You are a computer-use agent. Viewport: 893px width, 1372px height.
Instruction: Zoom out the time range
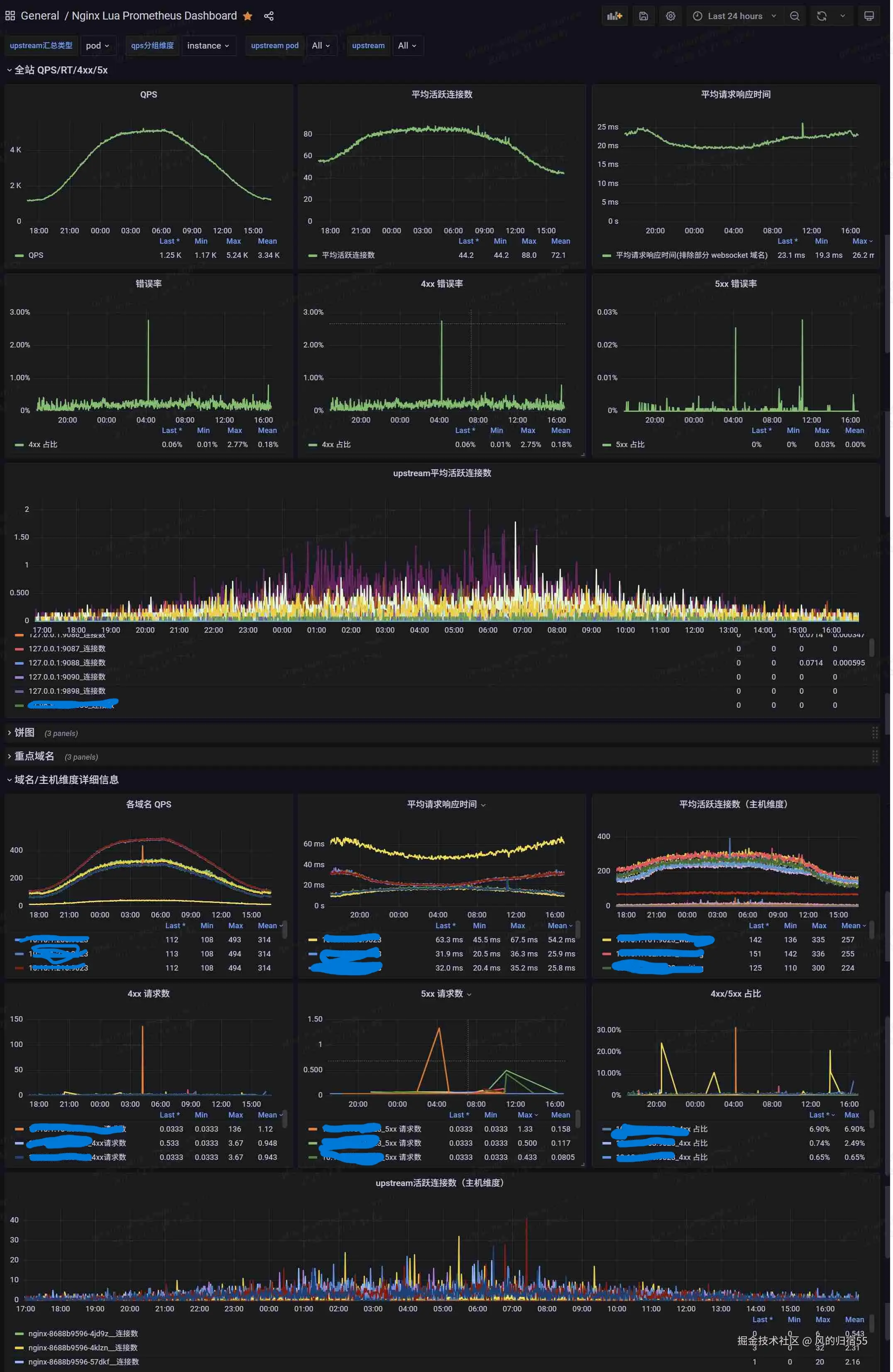795,16
